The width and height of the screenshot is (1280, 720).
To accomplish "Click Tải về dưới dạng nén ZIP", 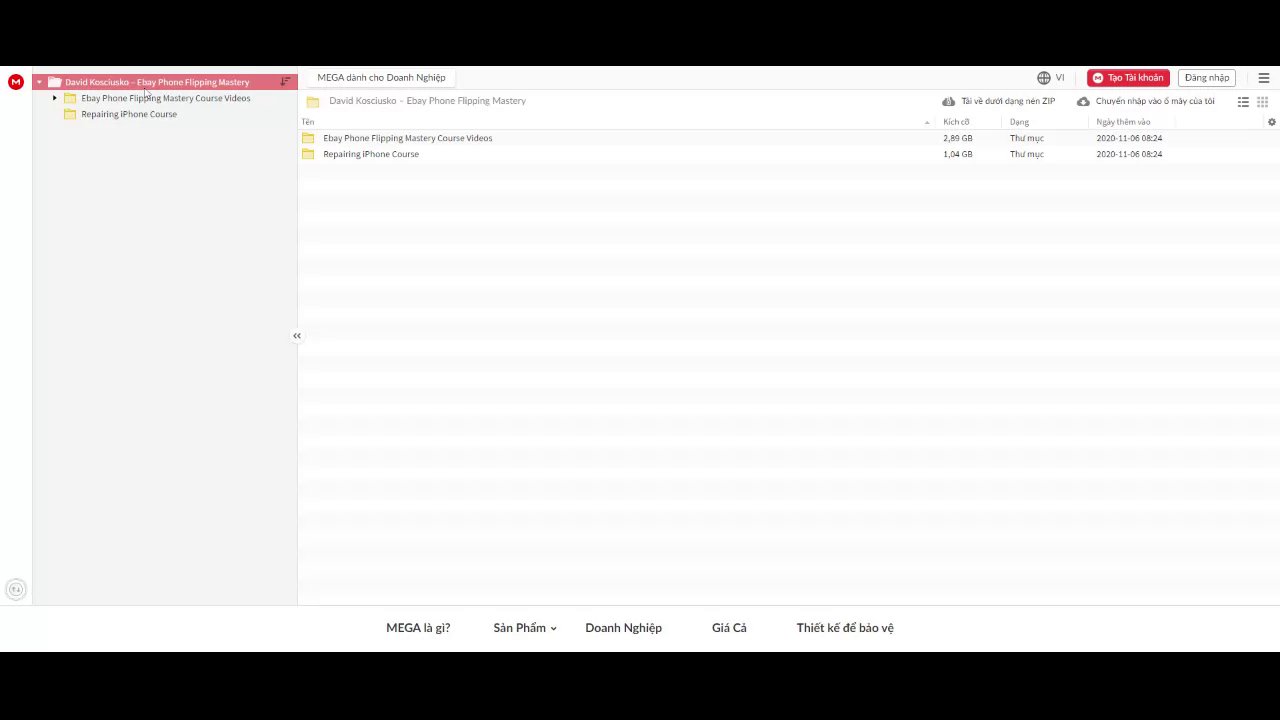I will click(x=1008, y=102).
